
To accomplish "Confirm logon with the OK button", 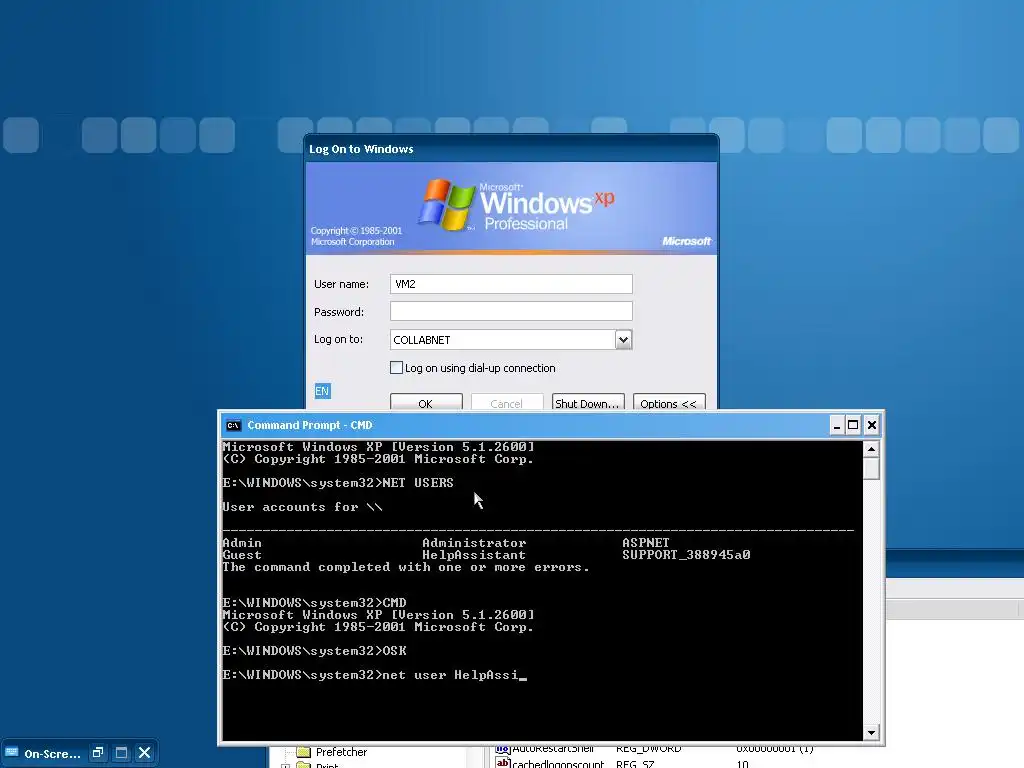I will coord(426,402).
